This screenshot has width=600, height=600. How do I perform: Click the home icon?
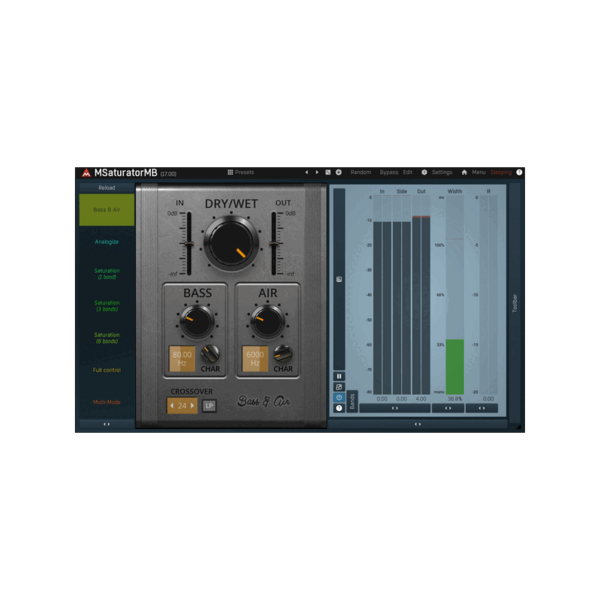[x=464, y=173]
